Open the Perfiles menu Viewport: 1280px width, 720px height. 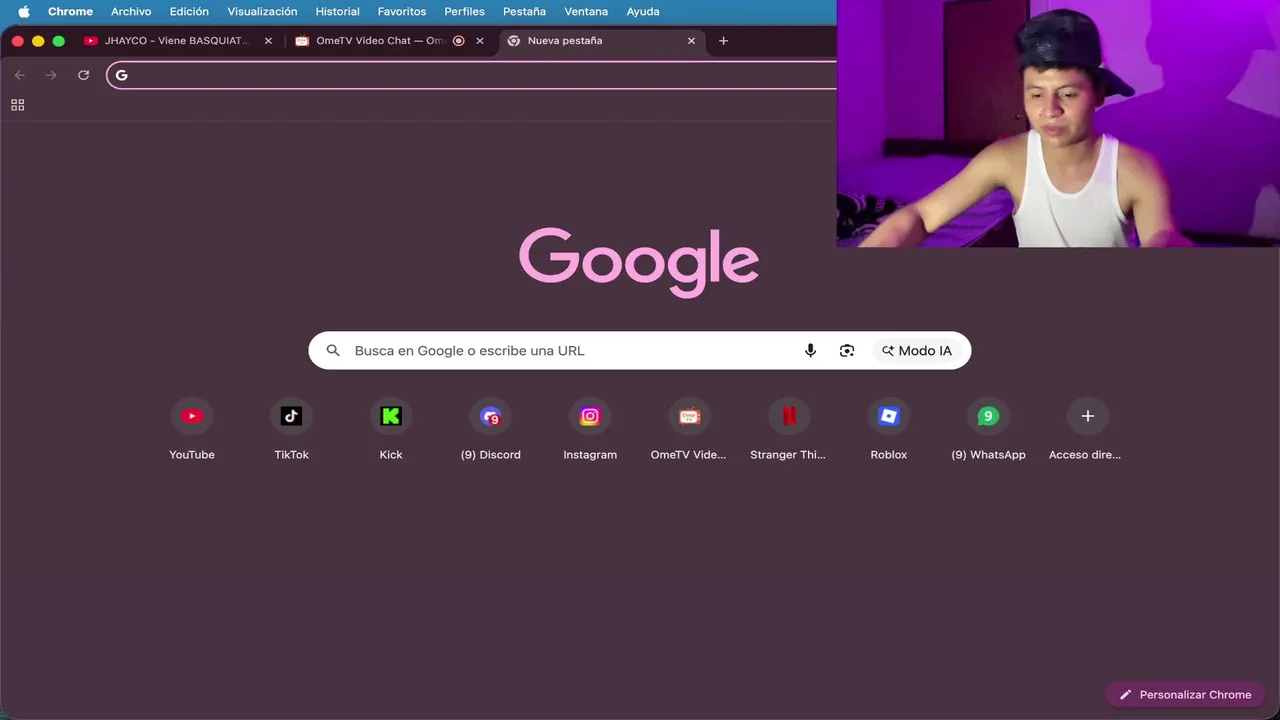[x=464, y=12]
